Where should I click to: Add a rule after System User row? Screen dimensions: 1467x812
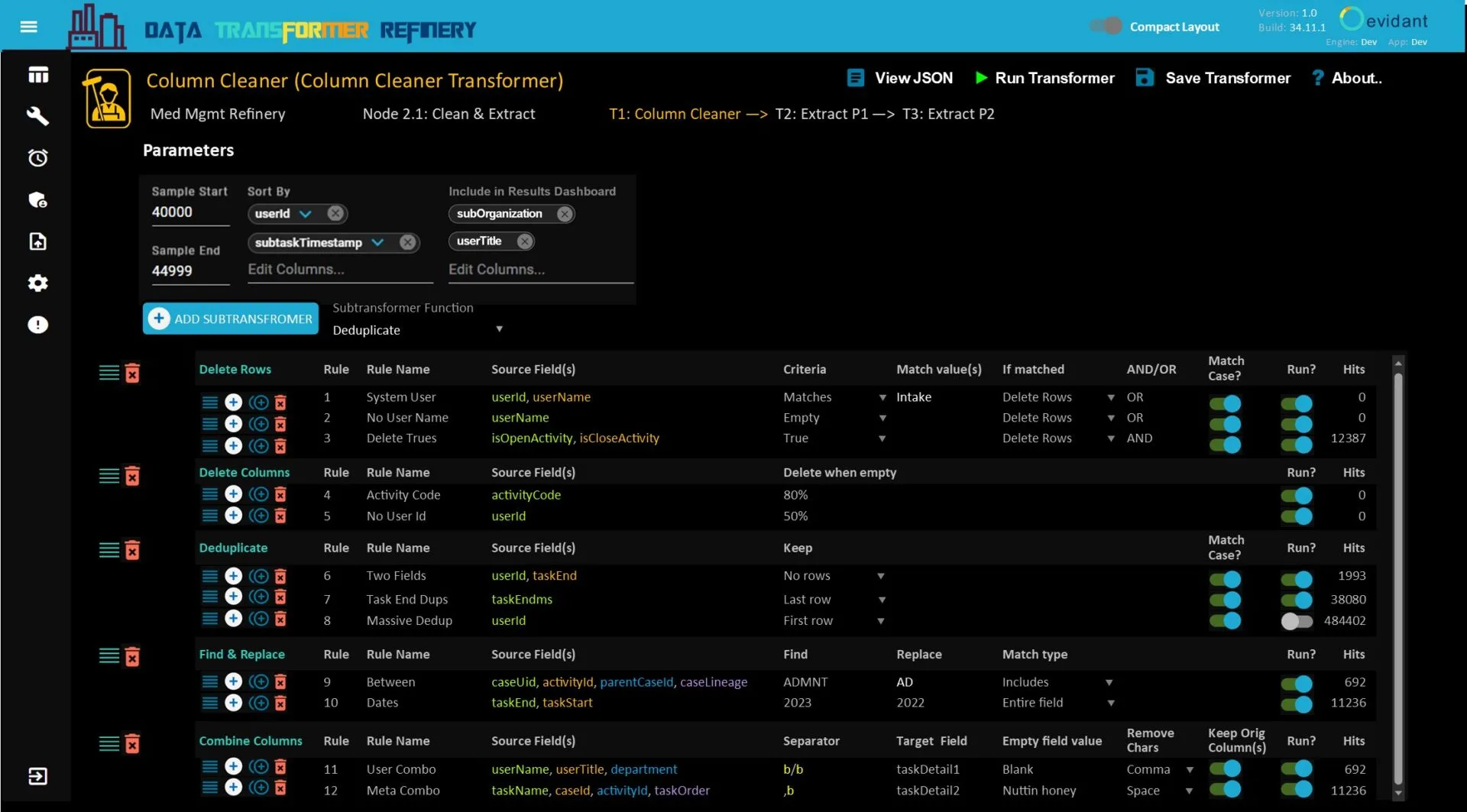[x=234, y=402]
